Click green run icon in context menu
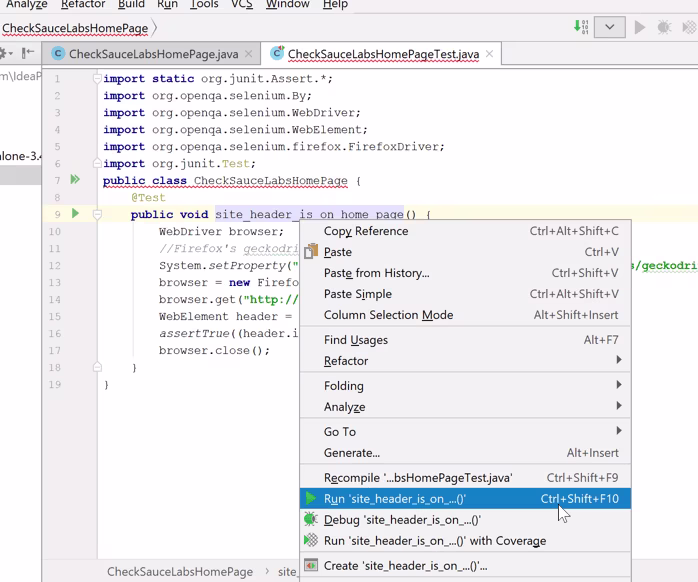Image resolution: width=698 pixels, height=582 pixels. pyautogui.click(x=311, y=498)
